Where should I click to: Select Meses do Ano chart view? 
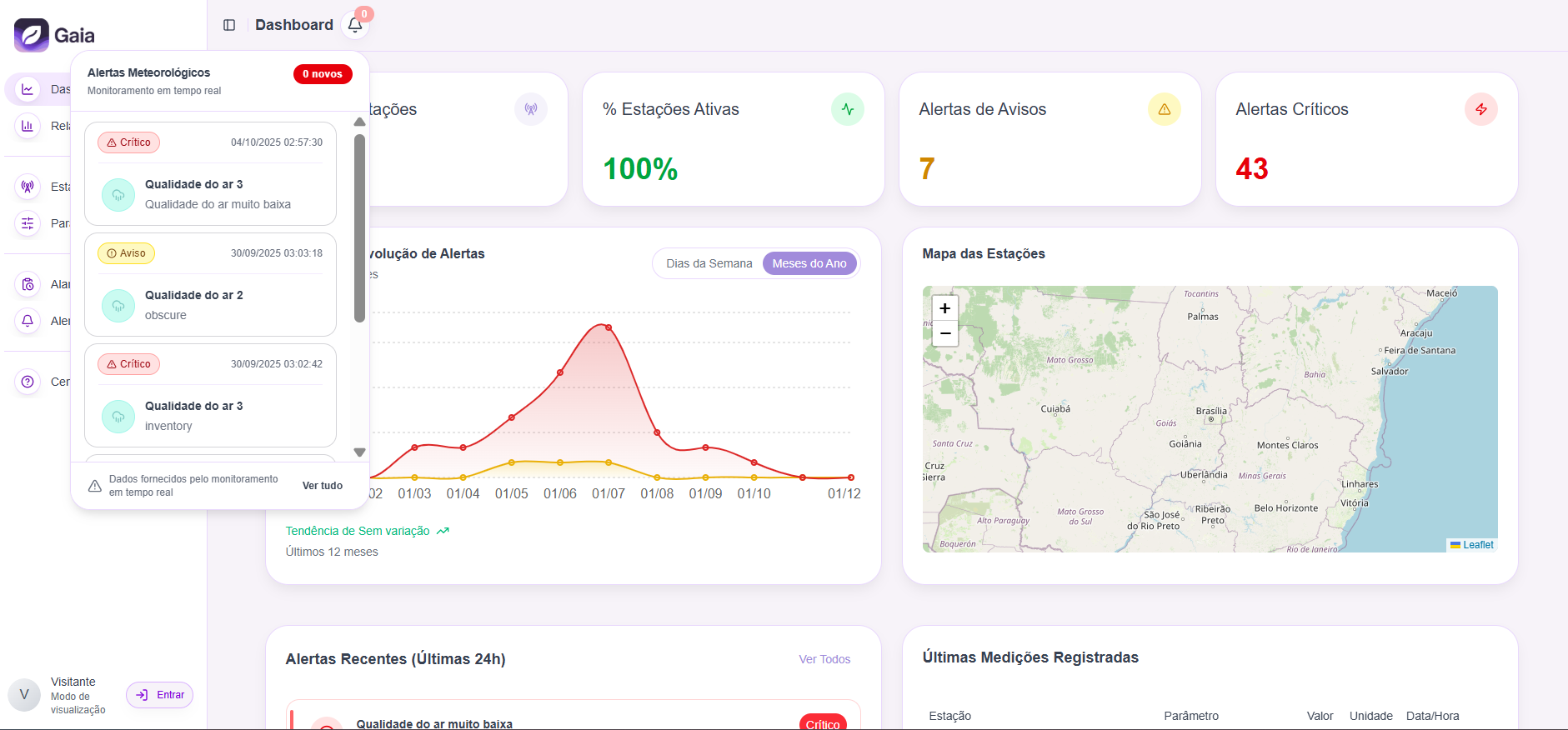pos(809,263)
